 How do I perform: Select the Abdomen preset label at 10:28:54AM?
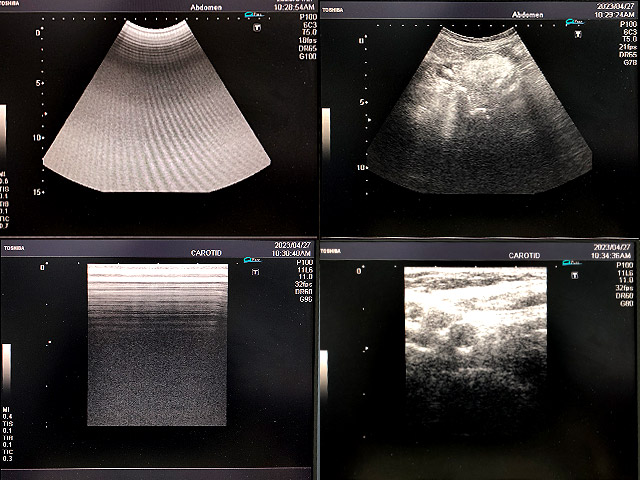[206, 7]
